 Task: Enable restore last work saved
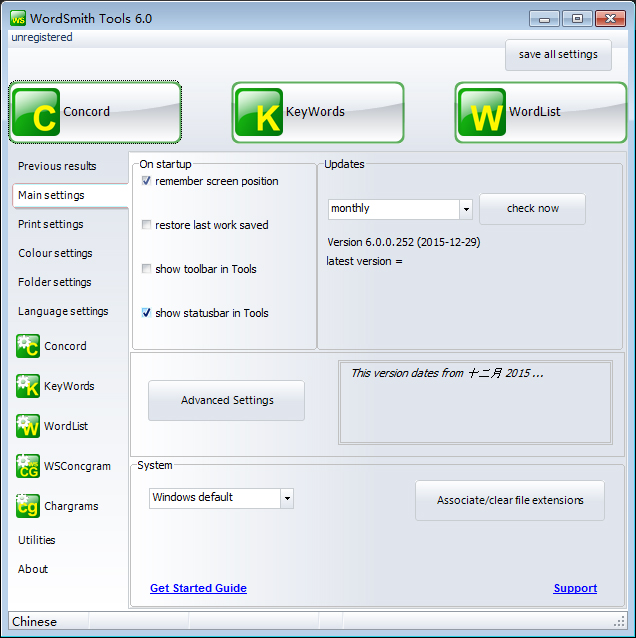(146, 225)
